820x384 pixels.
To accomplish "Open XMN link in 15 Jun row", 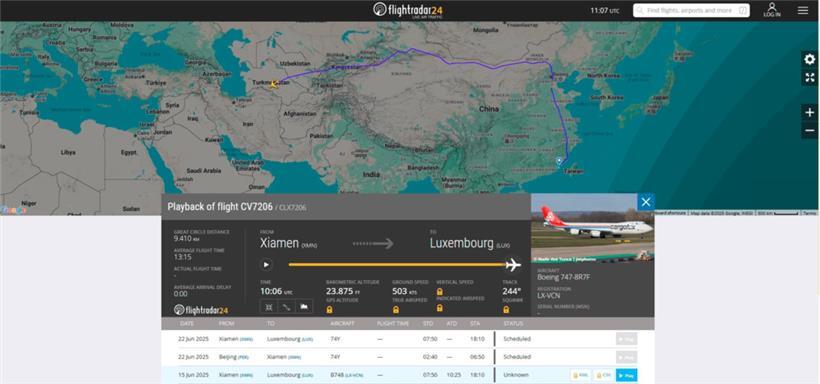I will click(x=246, y=375).
